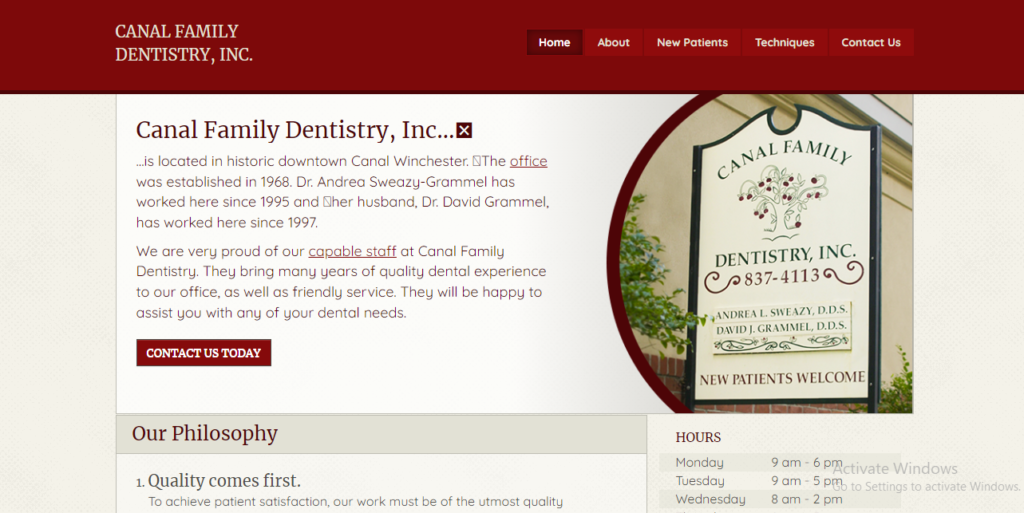Screen dimensions: 1024x513
Task: Select the 'Quality comes first.' heading
Action: coord(224,481)
